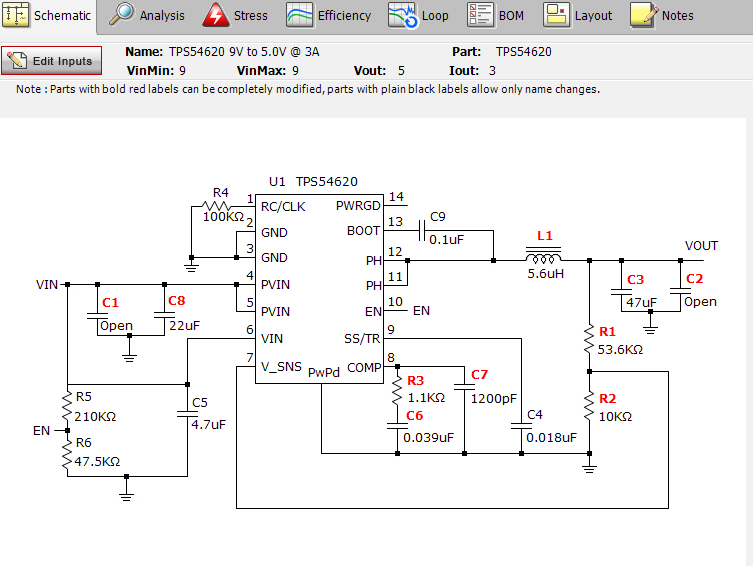Click the 10KΩ value of R2
This screenshot has width=753, height=566.
click(x=615, y=417)
